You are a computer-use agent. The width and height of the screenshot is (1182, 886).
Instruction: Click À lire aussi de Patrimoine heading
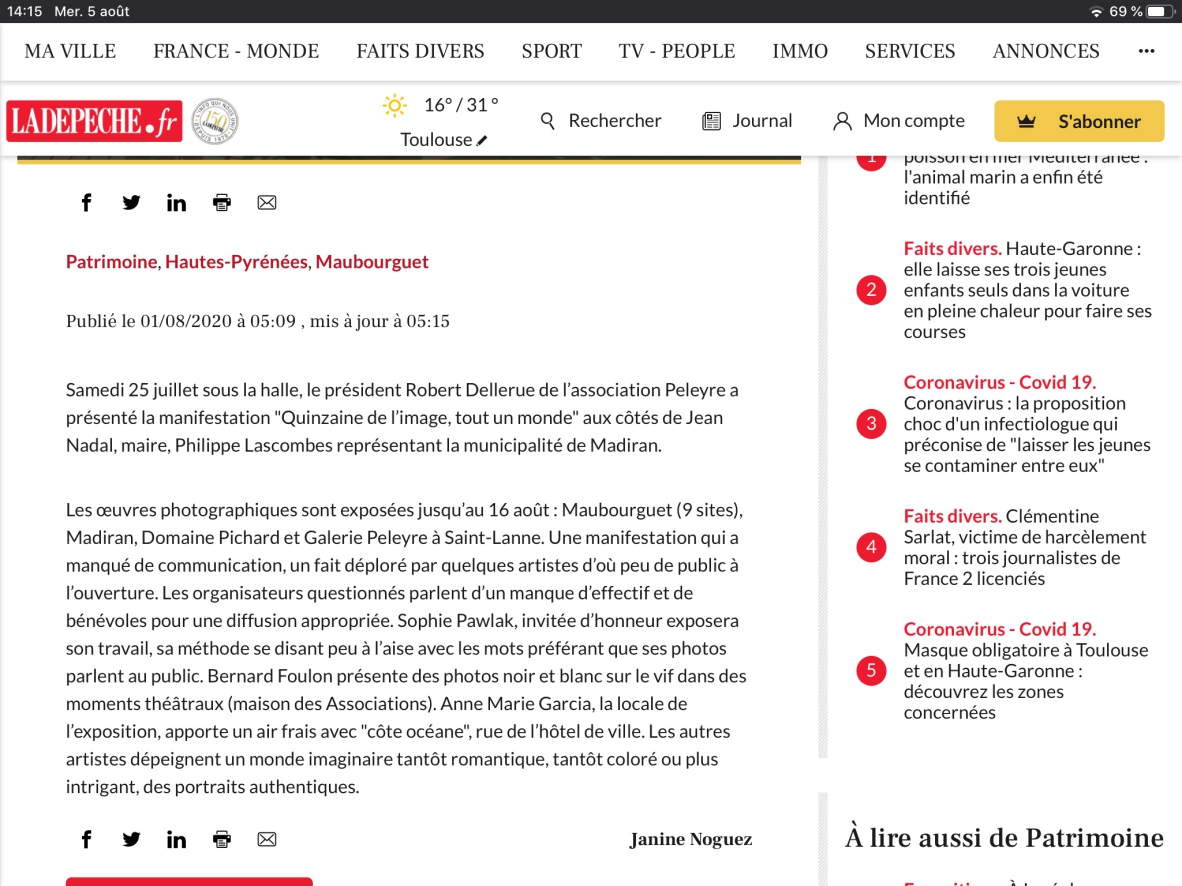[x=1004, y=838]
